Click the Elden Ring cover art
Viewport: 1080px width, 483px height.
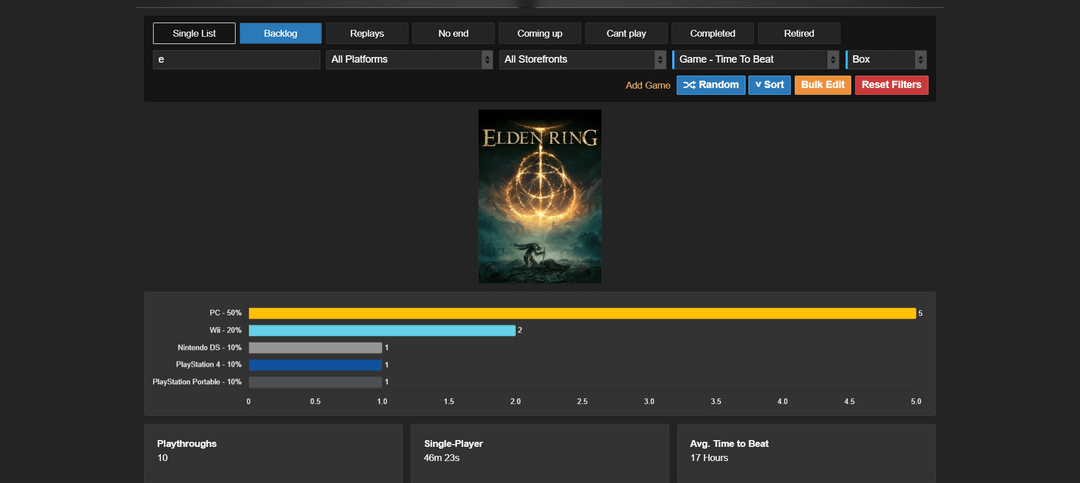click(540, 196)
